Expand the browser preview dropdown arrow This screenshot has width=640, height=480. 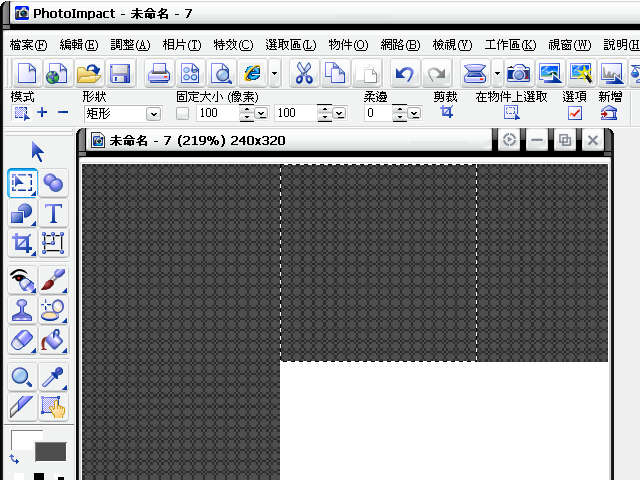[x=274, y=74]
